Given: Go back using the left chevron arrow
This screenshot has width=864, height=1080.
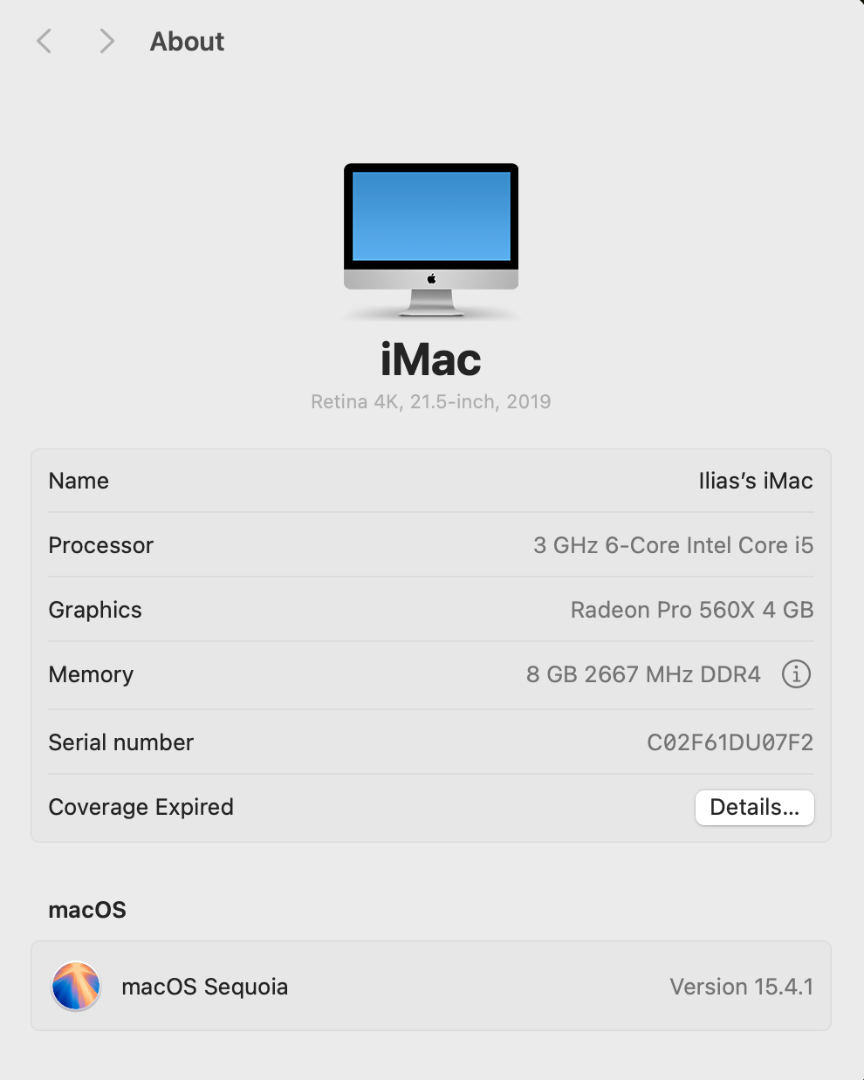Looking at the screenshot, I should click(x=44, y=41).
